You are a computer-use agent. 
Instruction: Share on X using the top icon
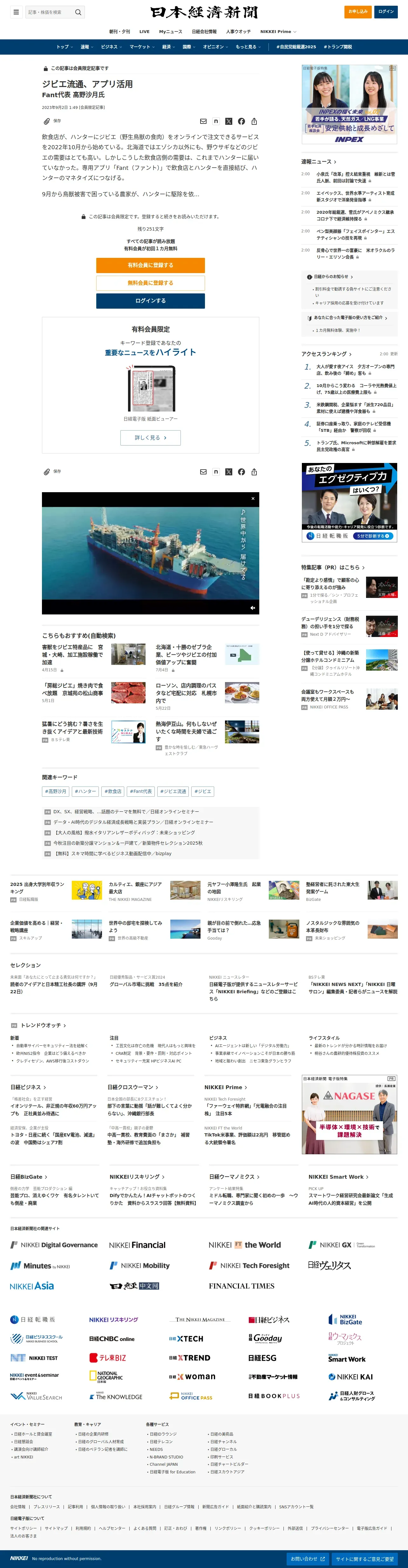coord(228,122)
